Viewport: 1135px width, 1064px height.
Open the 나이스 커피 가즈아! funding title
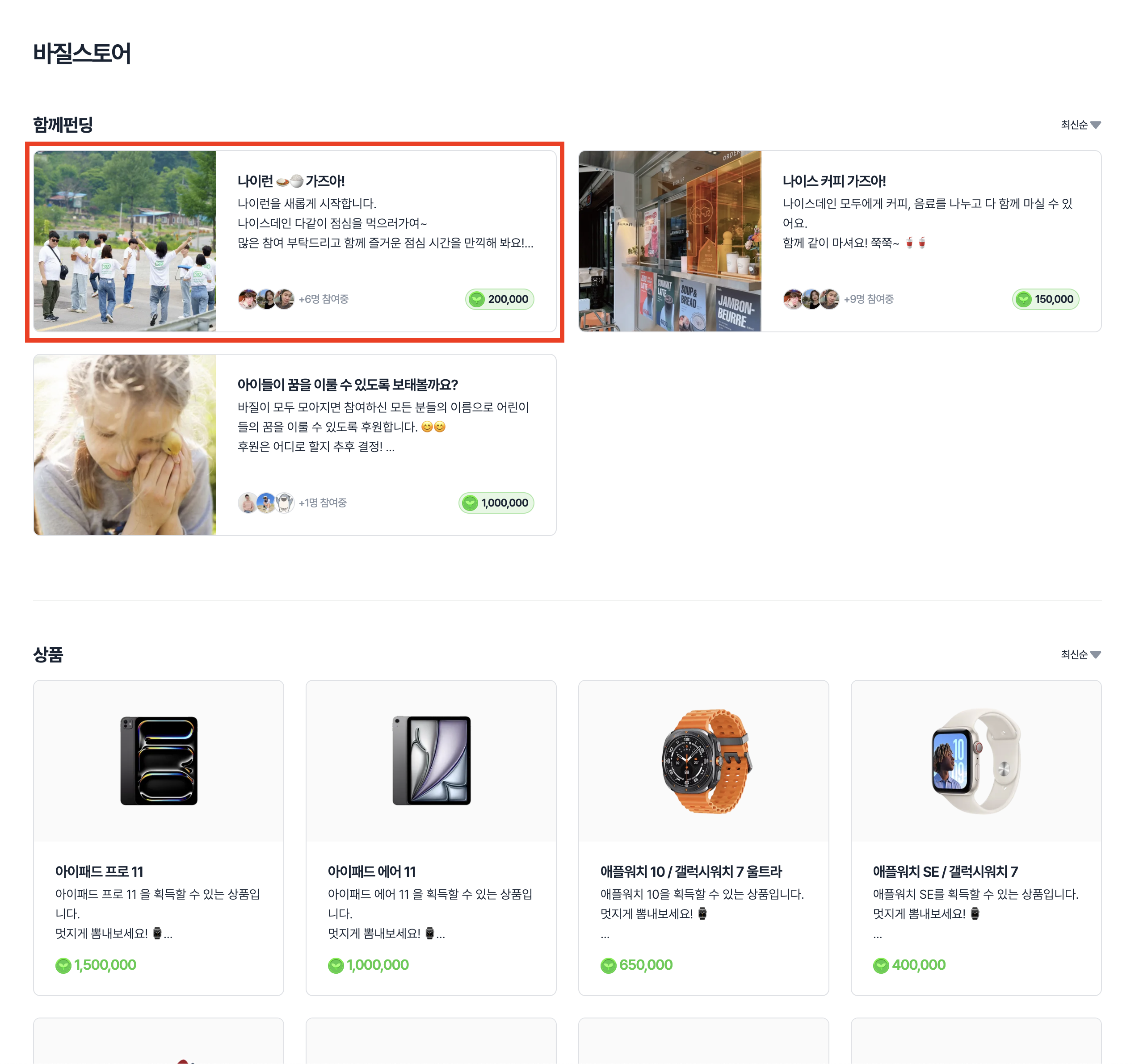coord(834,181)
